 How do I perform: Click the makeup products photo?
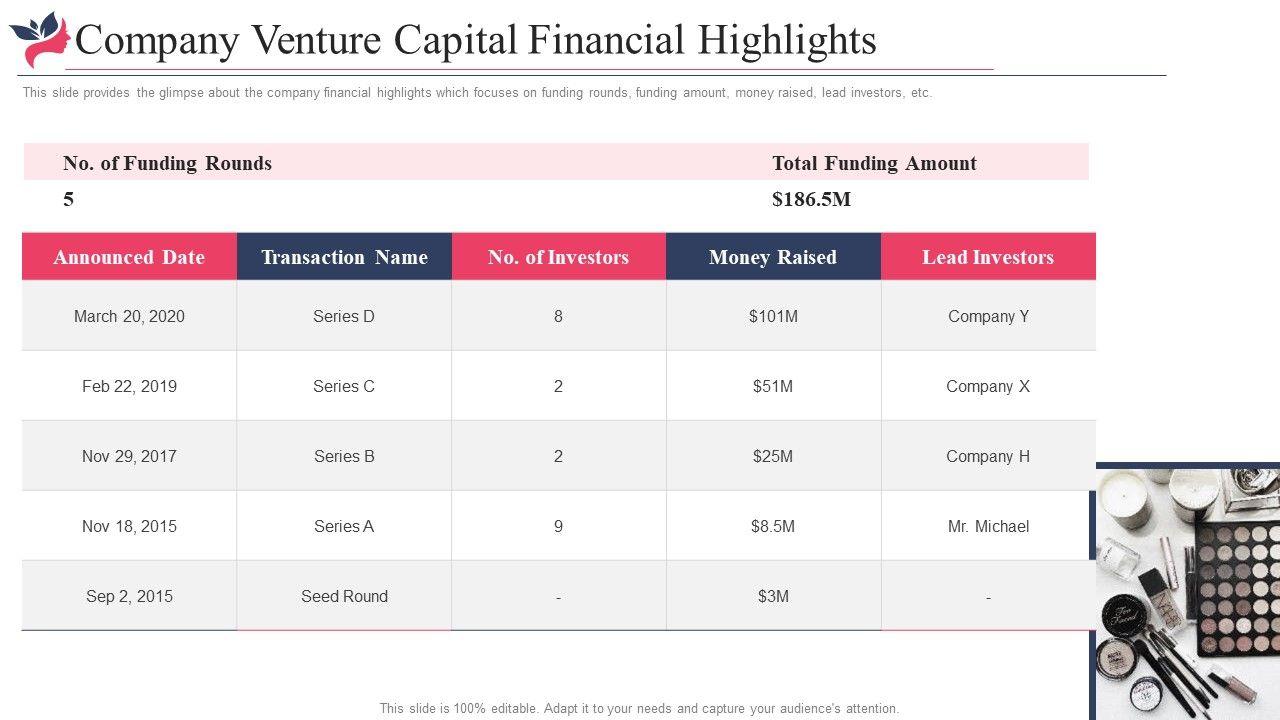1187,592
